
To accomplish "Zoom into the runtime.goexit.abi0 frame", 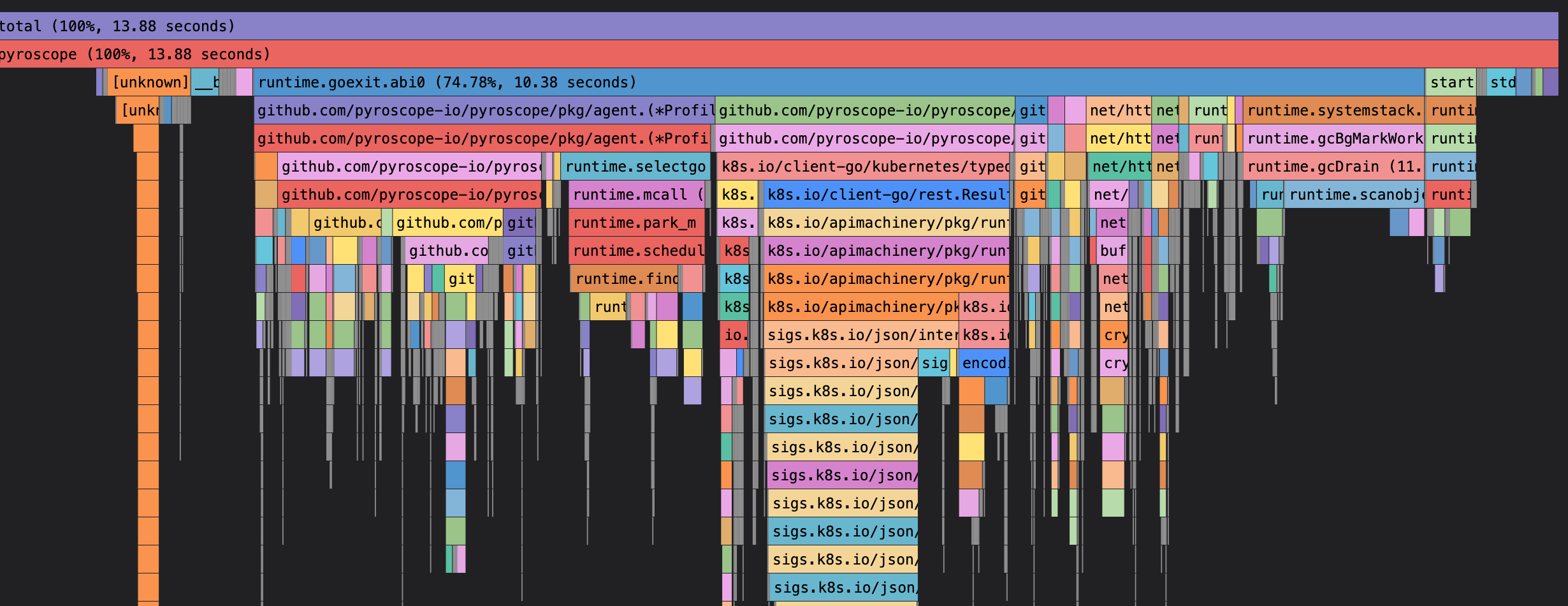I will pyautogui.click(x=446, y=82).
